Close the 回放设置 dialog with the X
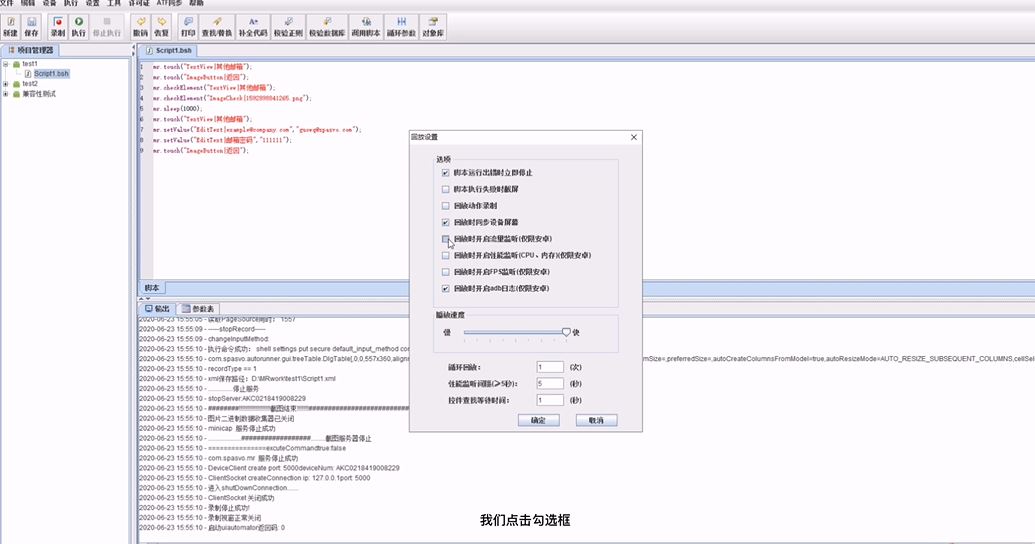This screenshot has height=544, width=1035. [634, 137]
